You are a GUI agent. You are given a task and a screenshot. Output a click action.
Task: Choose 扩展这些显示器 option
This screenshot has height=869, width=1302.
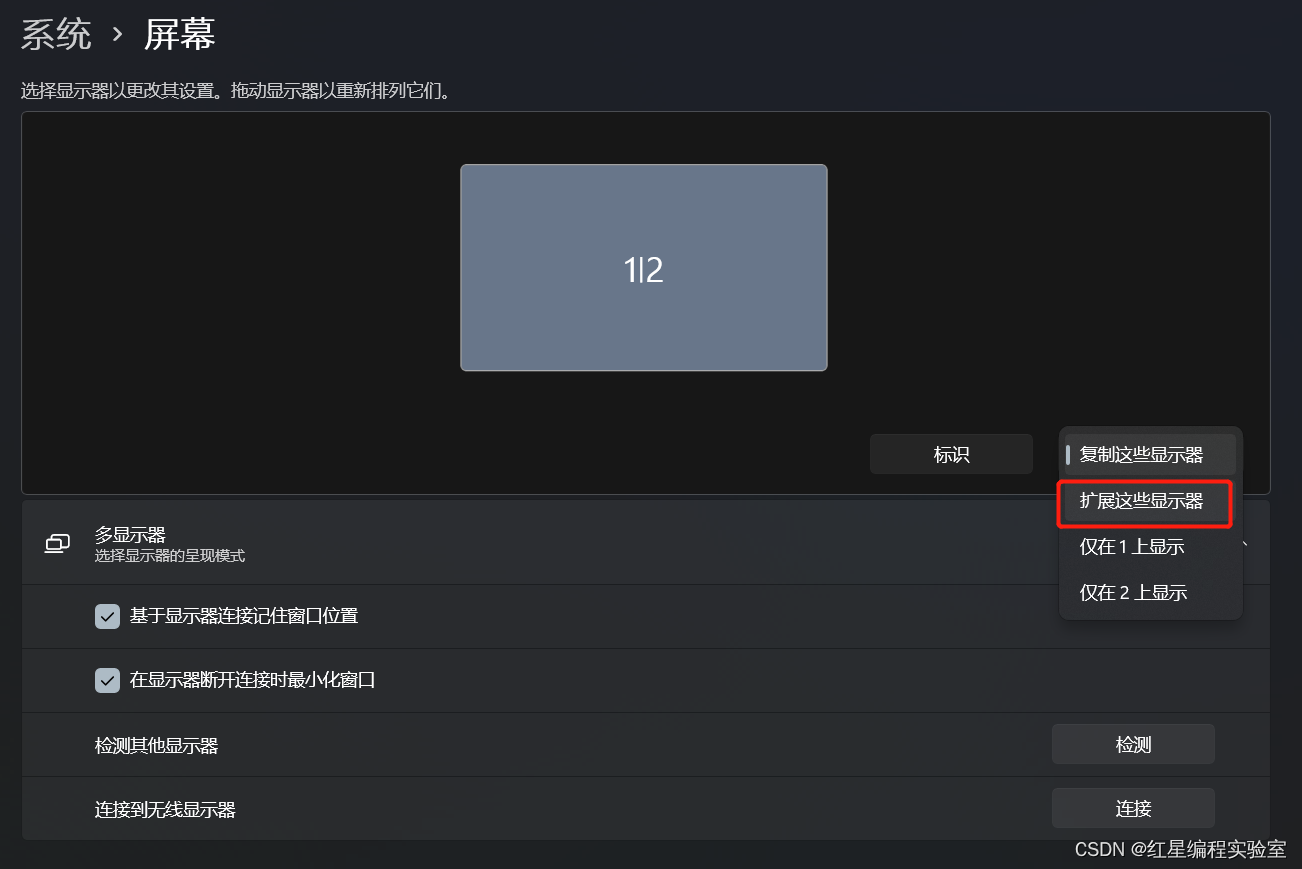[1145, 501]
